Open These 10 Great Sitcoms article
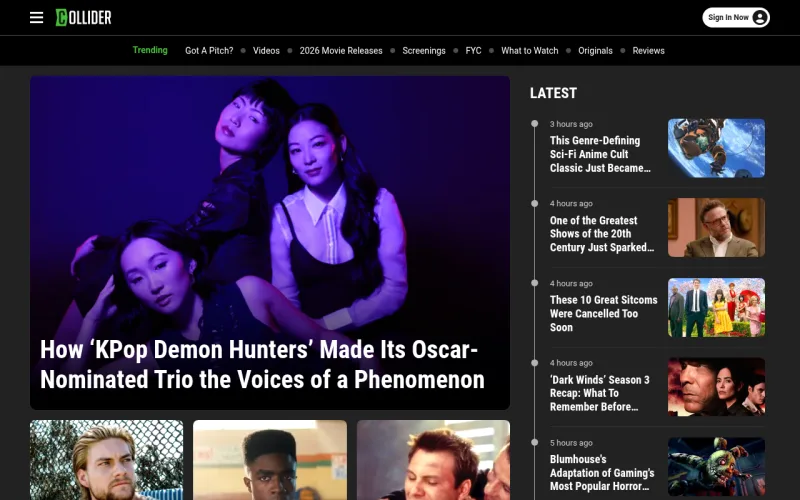This screenshot has width=800, height=500. (603, 313)
